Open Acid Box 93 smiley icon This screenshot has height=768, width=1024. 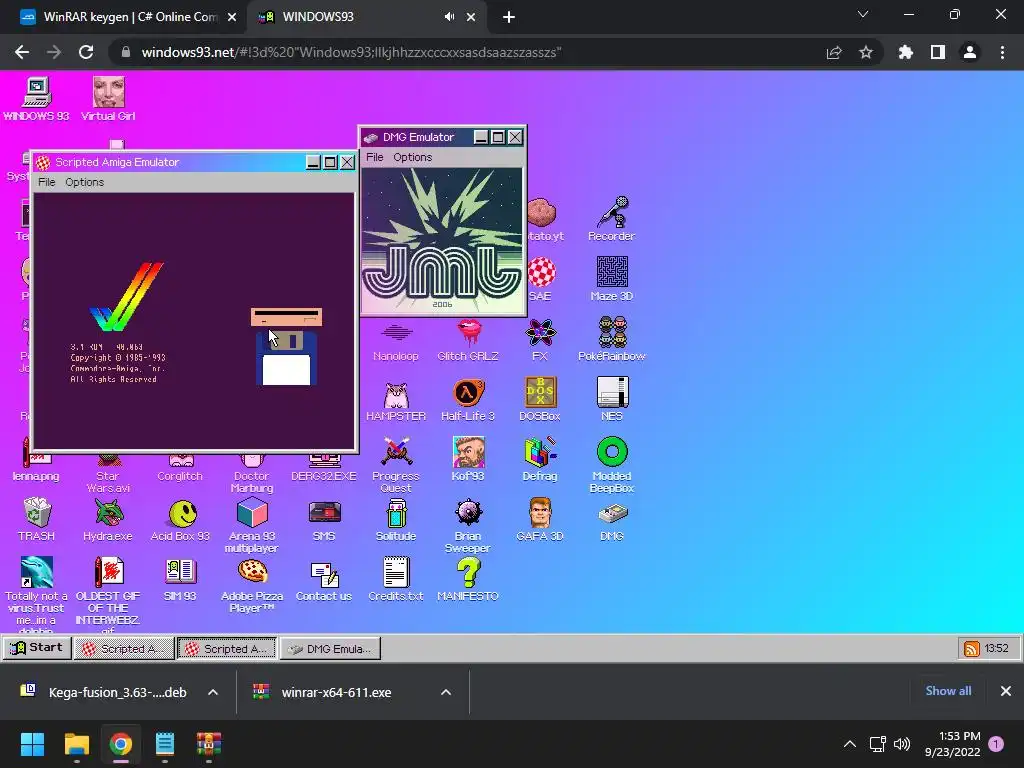click(180, 519)
